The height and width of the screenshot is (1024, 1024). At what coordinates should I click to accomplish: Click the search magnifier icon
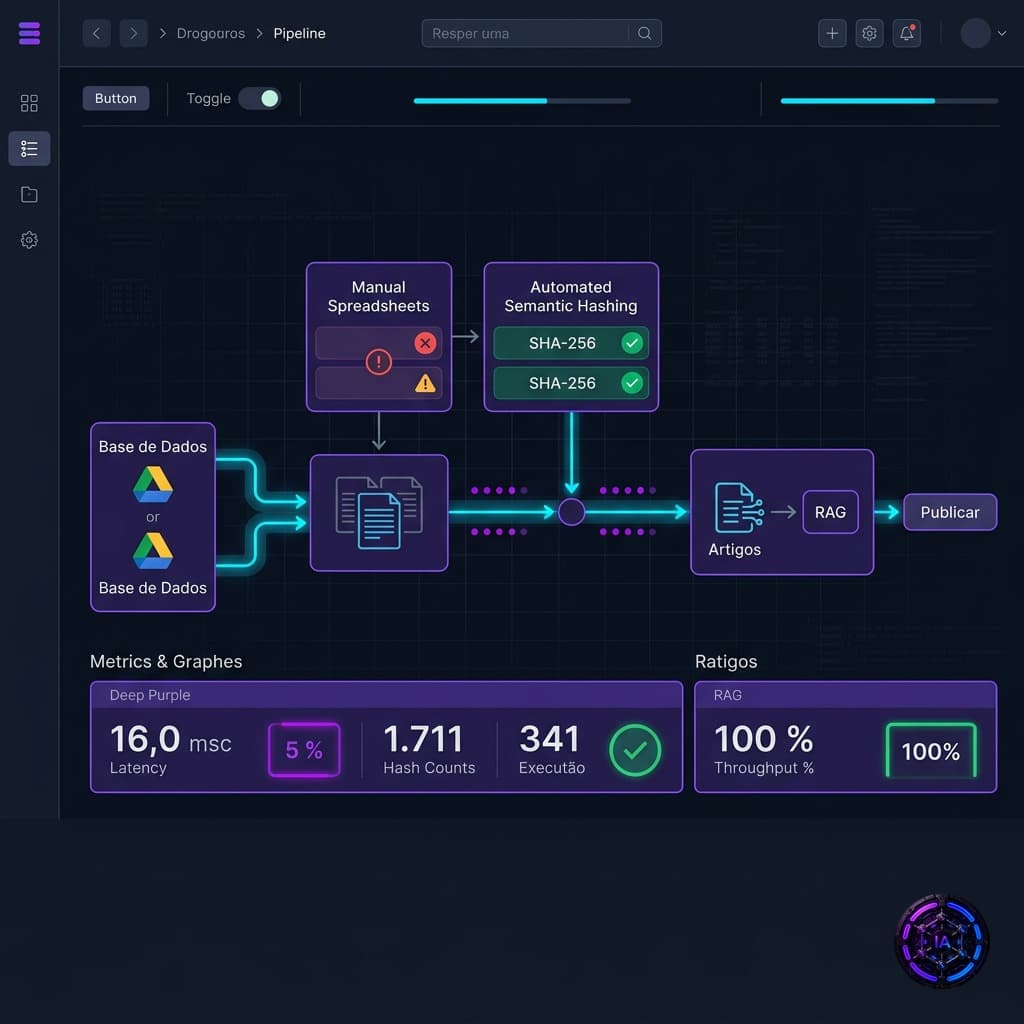(x=645, y=33)
